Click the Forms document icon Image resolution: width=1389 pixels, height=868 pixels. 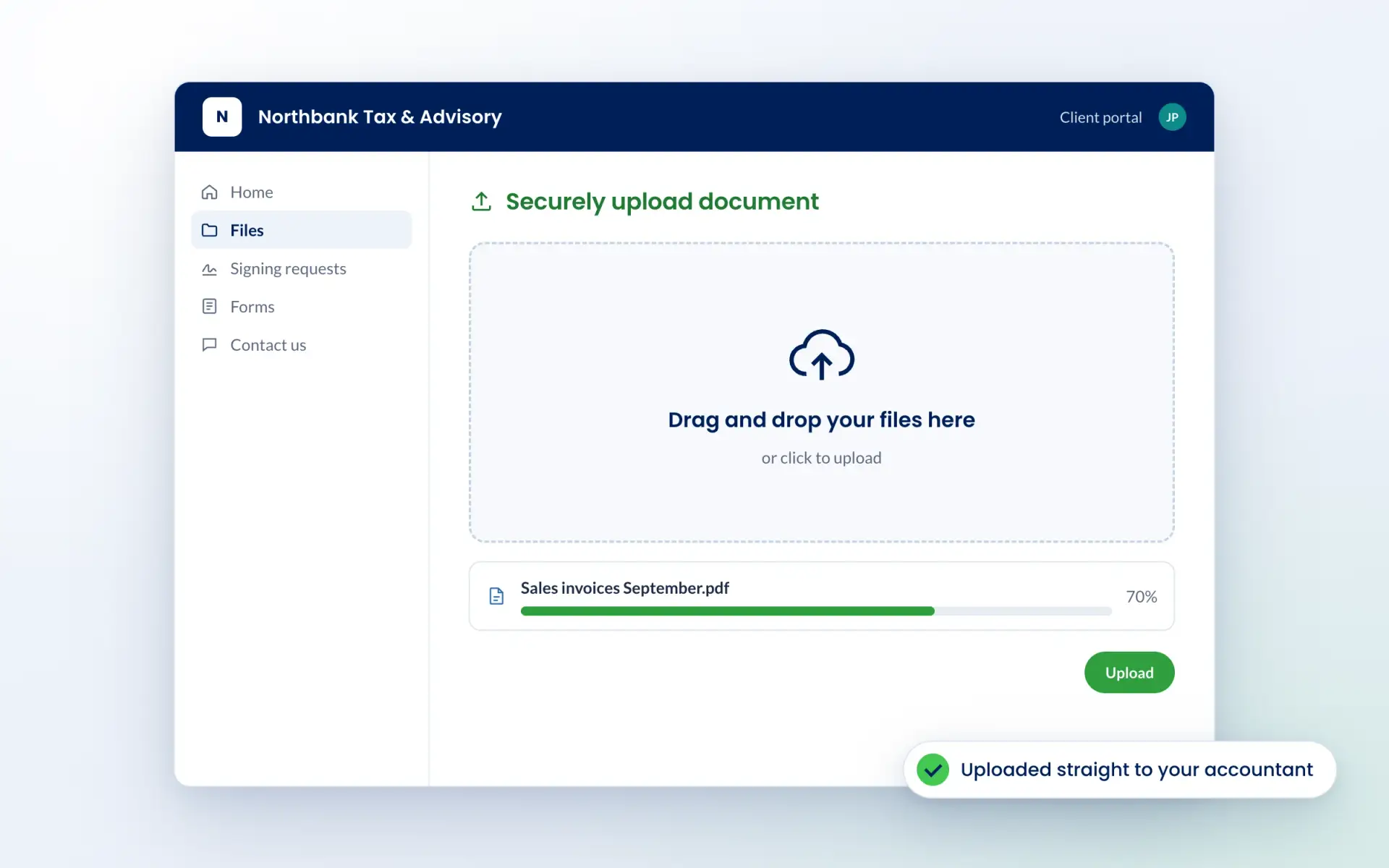tap(209, 307)
